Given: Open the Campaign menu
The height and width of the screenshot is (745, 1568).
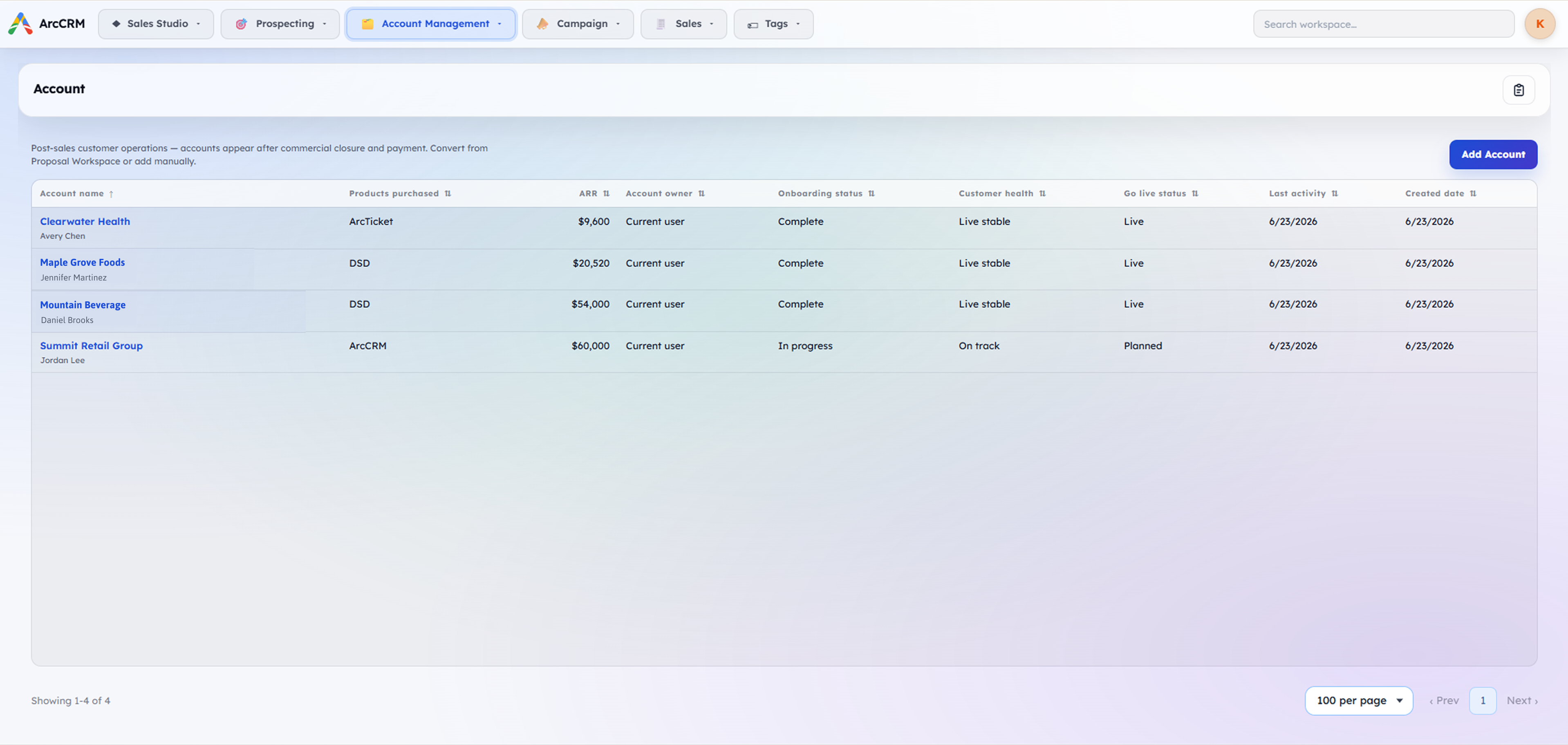Looking at the screenshot, I should [x=578, y=24].
